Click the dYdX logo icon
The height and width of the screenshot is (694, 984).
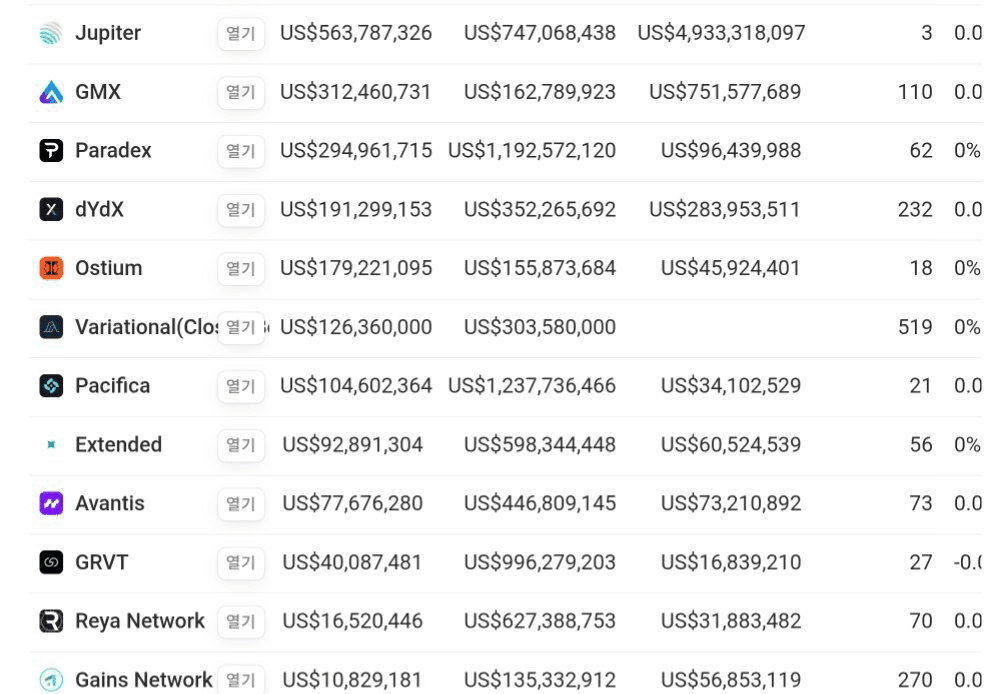pos(51,210)
